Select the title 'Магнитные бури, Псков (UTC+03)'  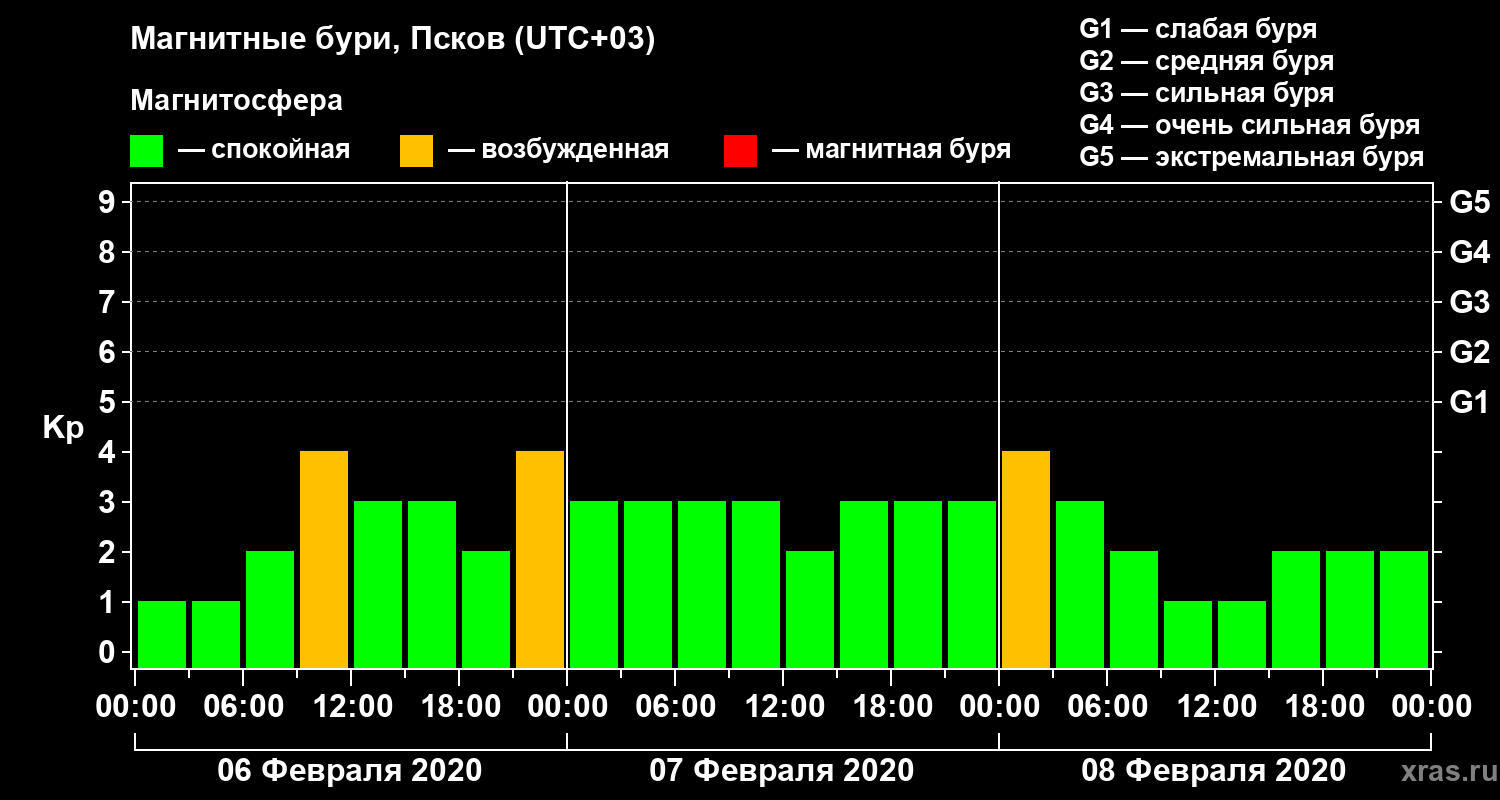[x=393, y=41]
